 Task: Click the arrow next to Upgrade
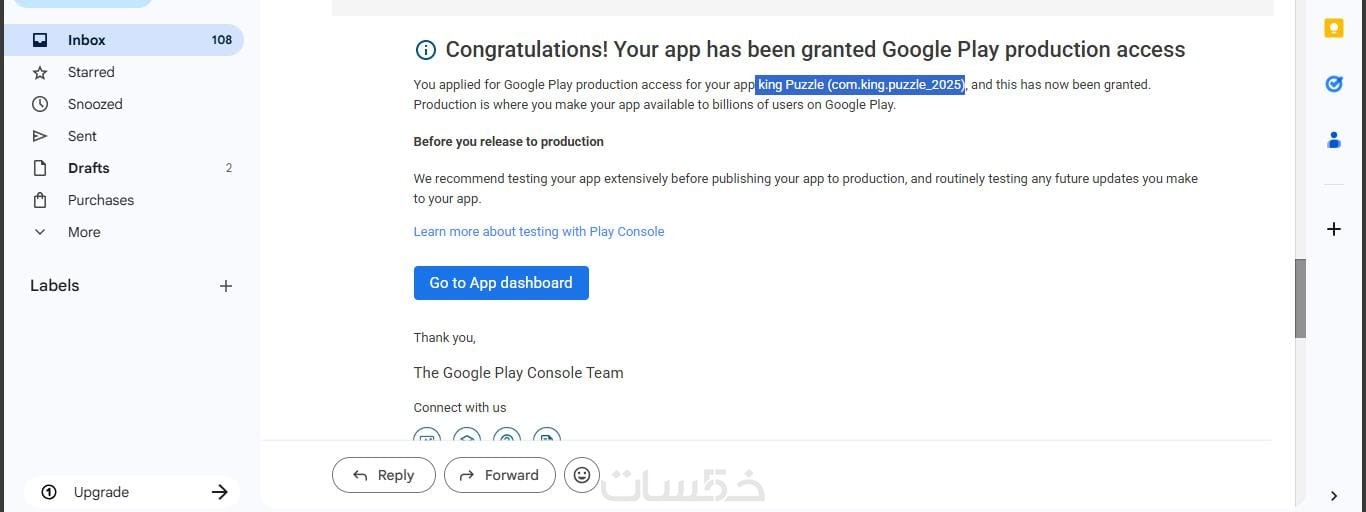point(220,492)
